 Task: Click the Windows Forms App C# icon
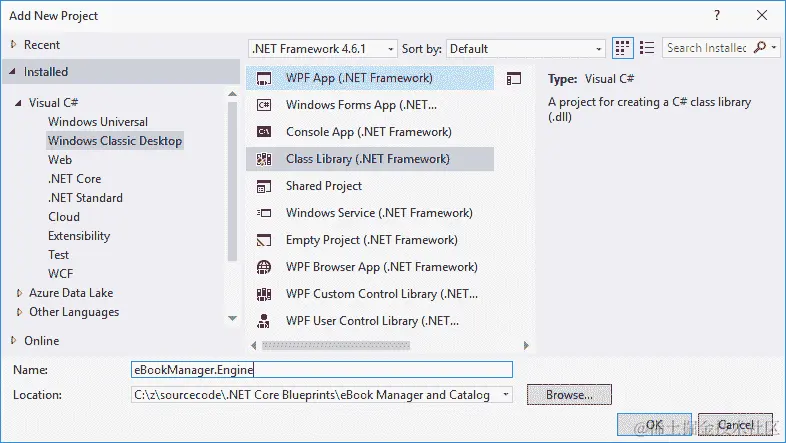264,105
